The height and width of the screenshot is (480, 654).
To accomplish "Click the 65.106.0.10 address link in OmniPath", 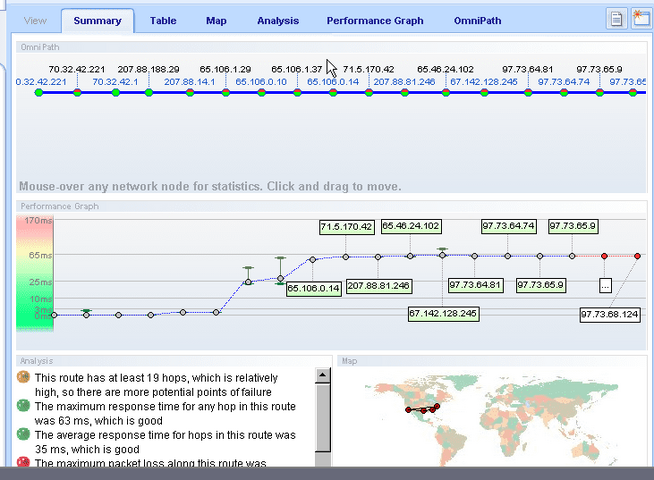I will (x=261, y=82).
